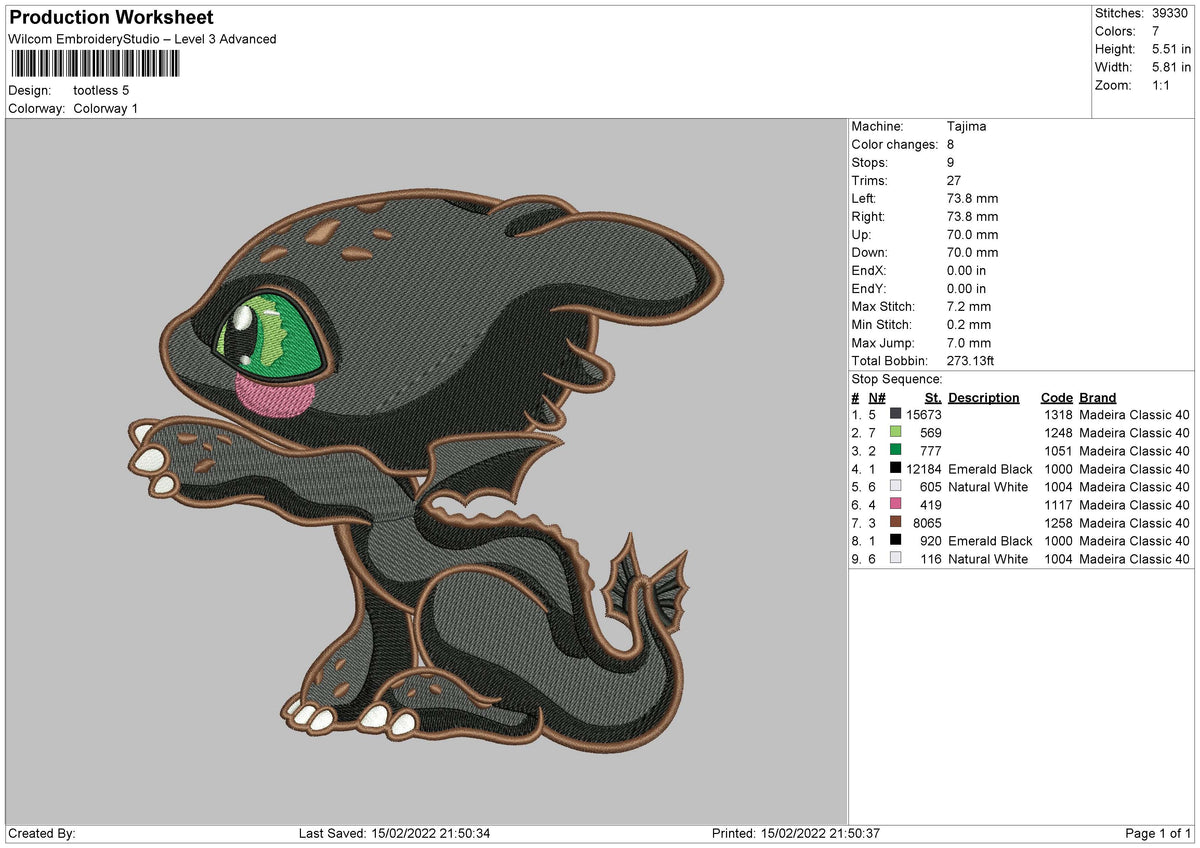Click the Stop Sequence label
The height and width of the screenshot is (848, 1200).
(x=896, y=379)
